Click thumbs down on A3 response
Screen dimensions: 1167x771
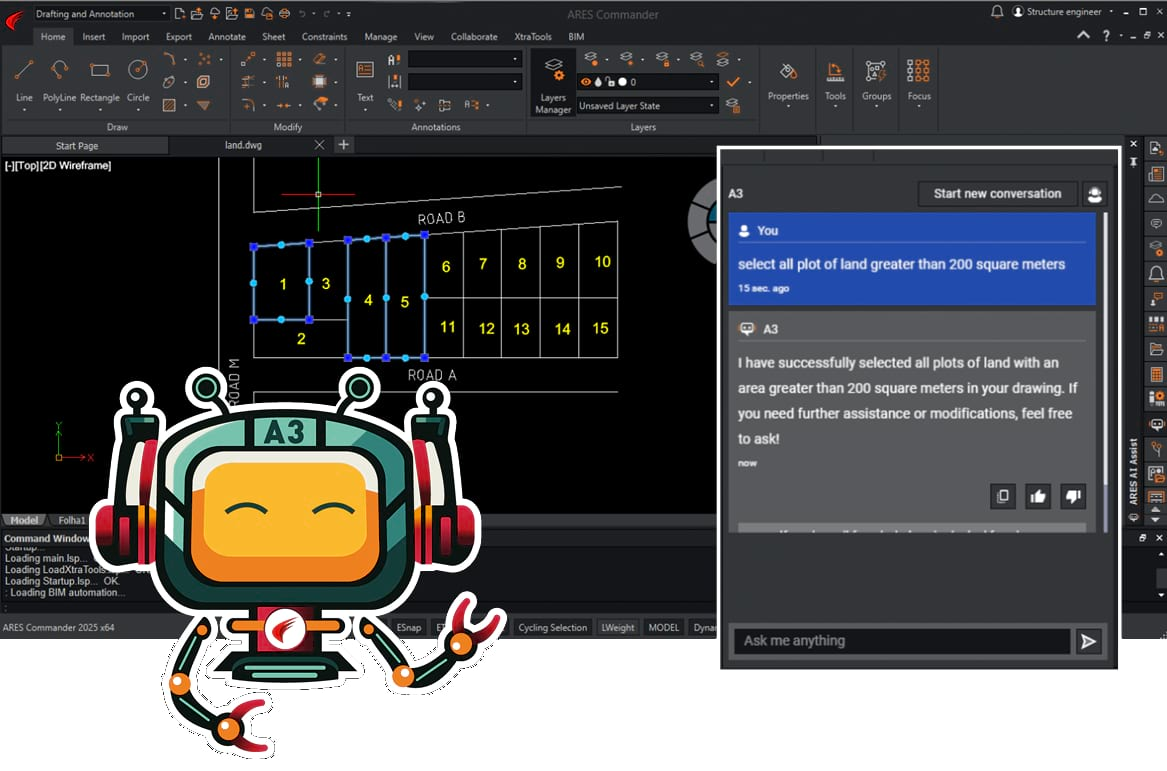click(1072, 496)
